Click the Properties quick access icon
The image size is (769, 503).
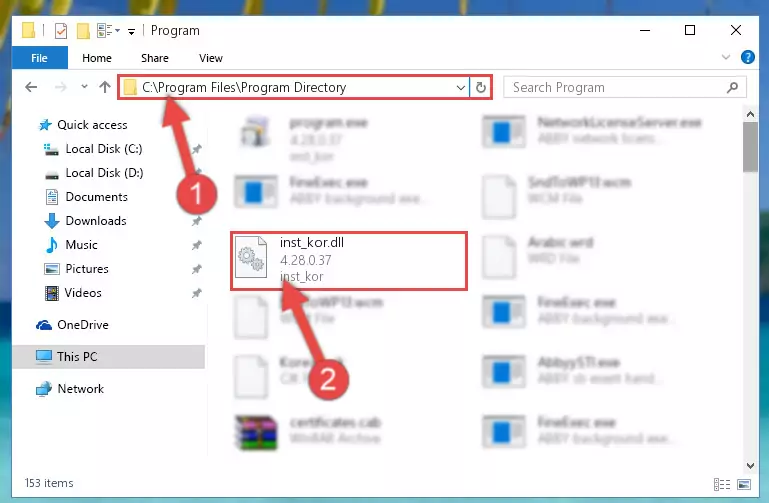click(x=60, y=30)
